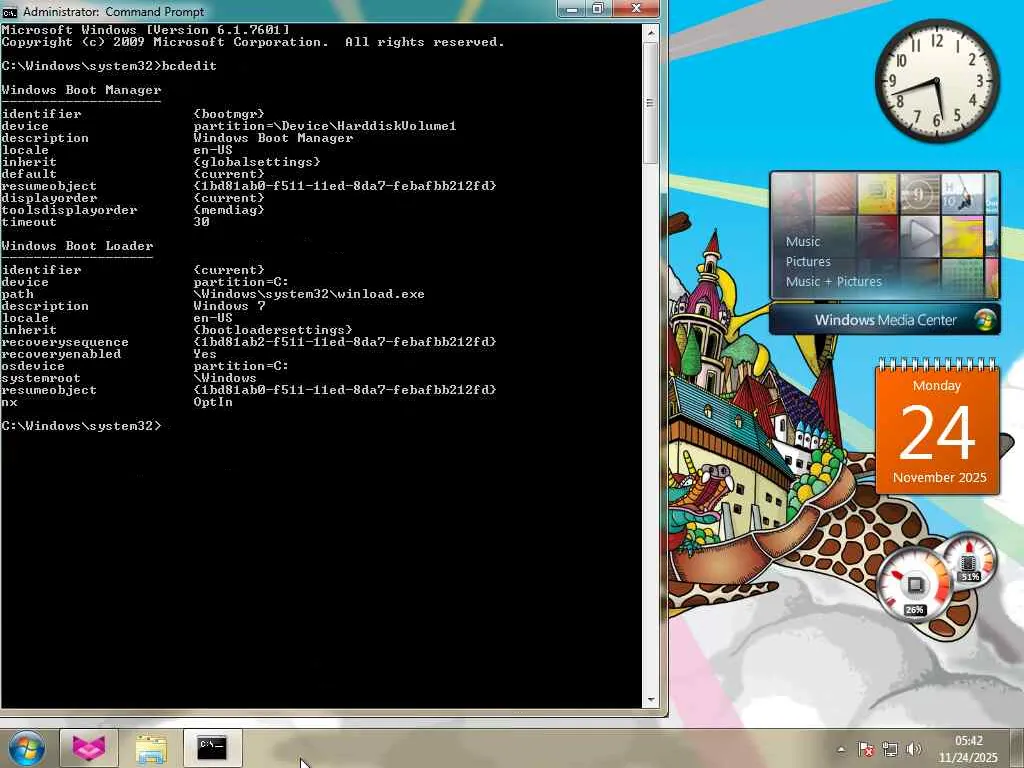
Task: Open the Command Prompt title bar system icon
Action: point(10,12)
